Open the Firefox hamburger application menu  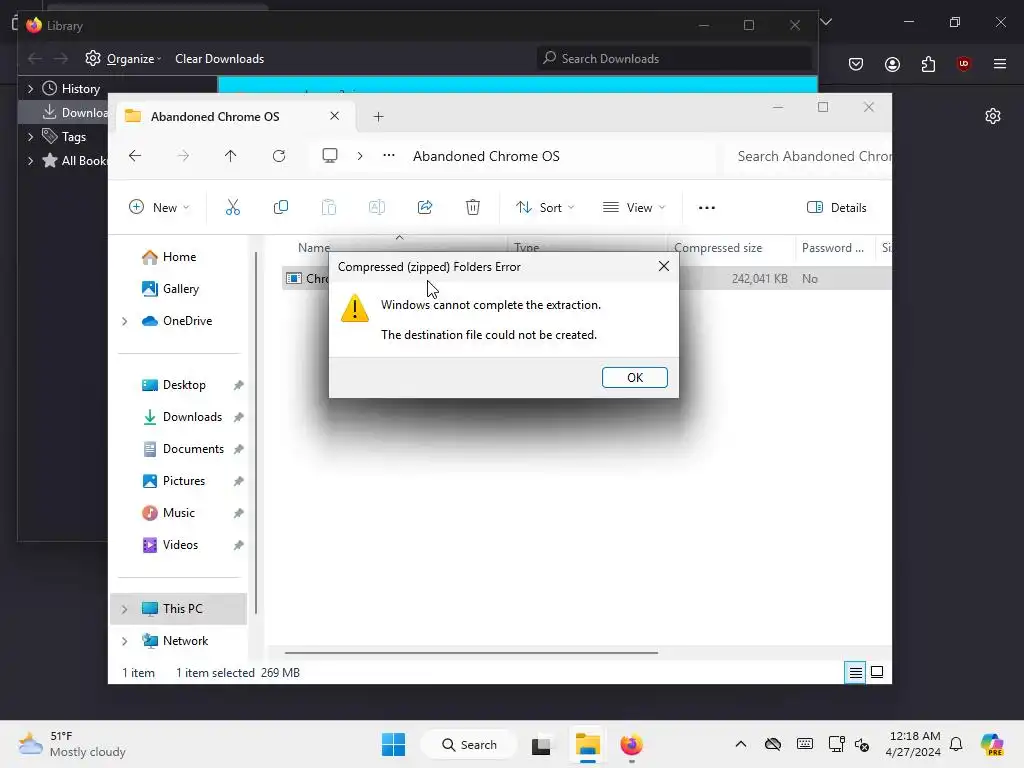coord(999,64)
